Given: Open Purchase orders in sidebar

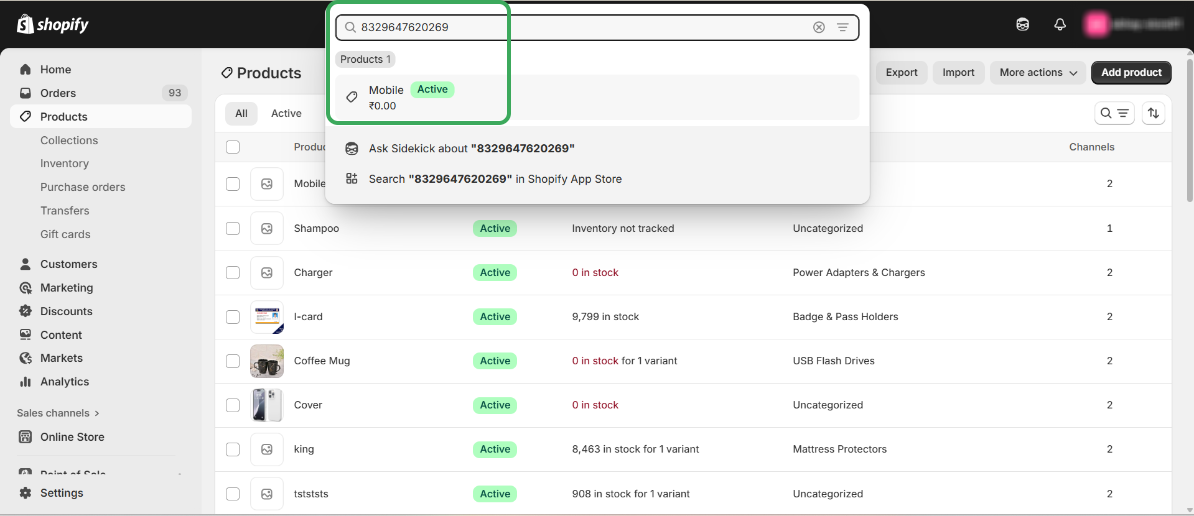Looking at the screenshot, I should click(x=83, y=187).
